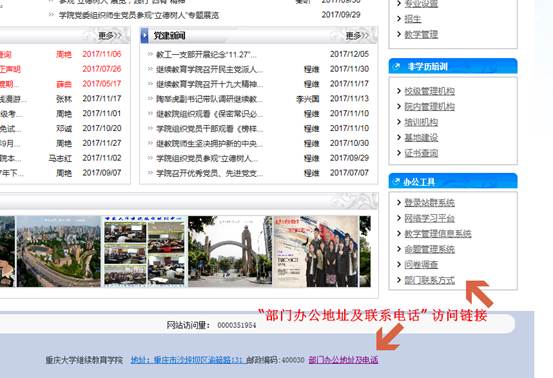553x378 pixels.
Task: Click the chevron icon before 问卷调查
Action: 399,264
